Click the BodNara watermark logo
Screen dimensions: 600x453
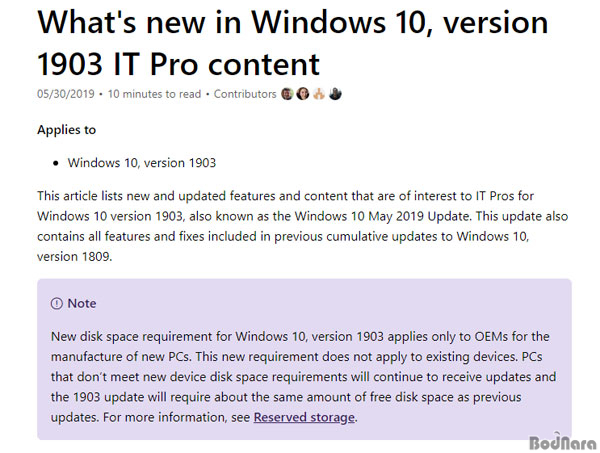563,442
